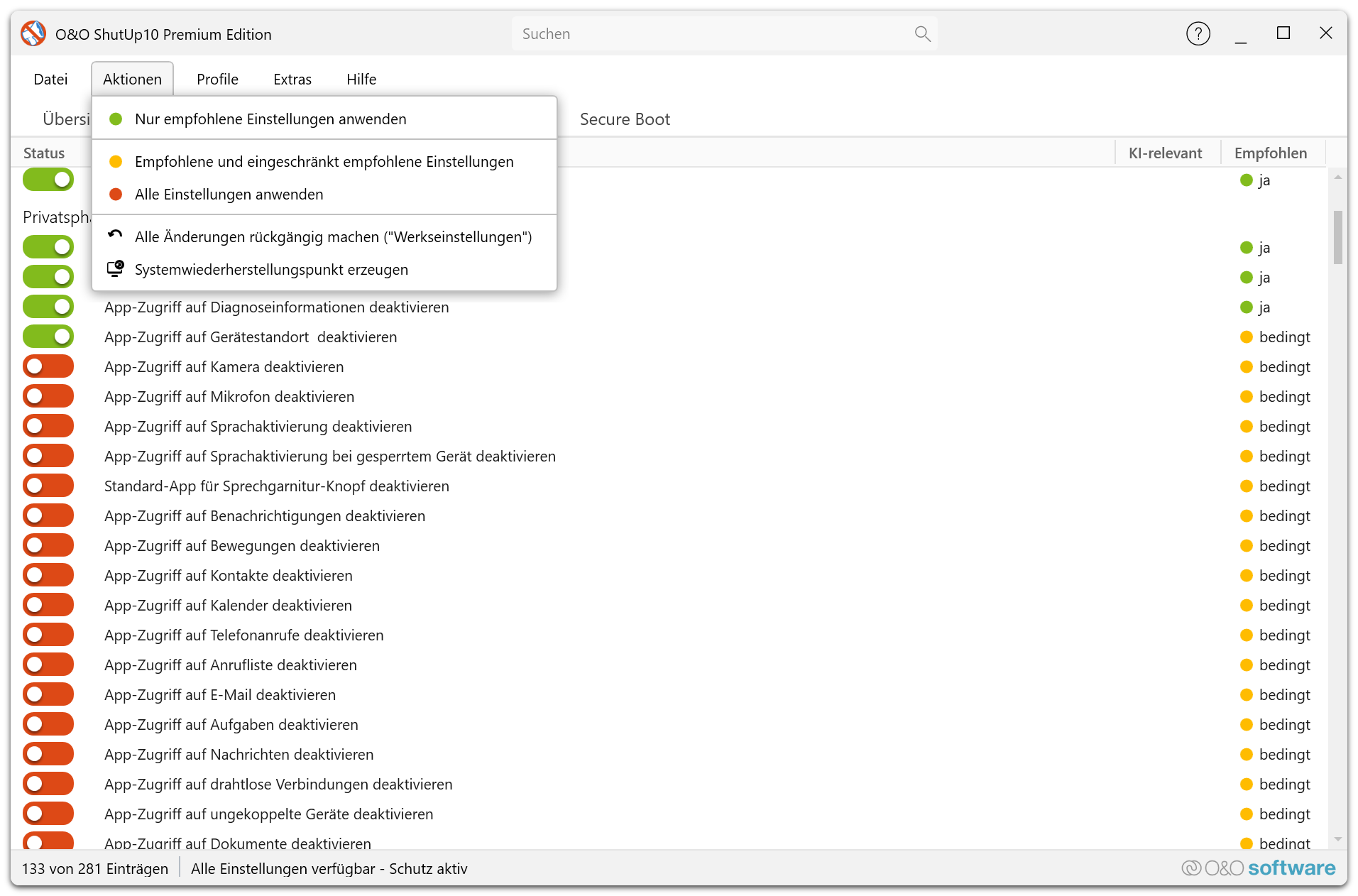The height and width of the screenshot is (896, 1358).
Task: Close the open Aktionen menu
Action: 132,79
